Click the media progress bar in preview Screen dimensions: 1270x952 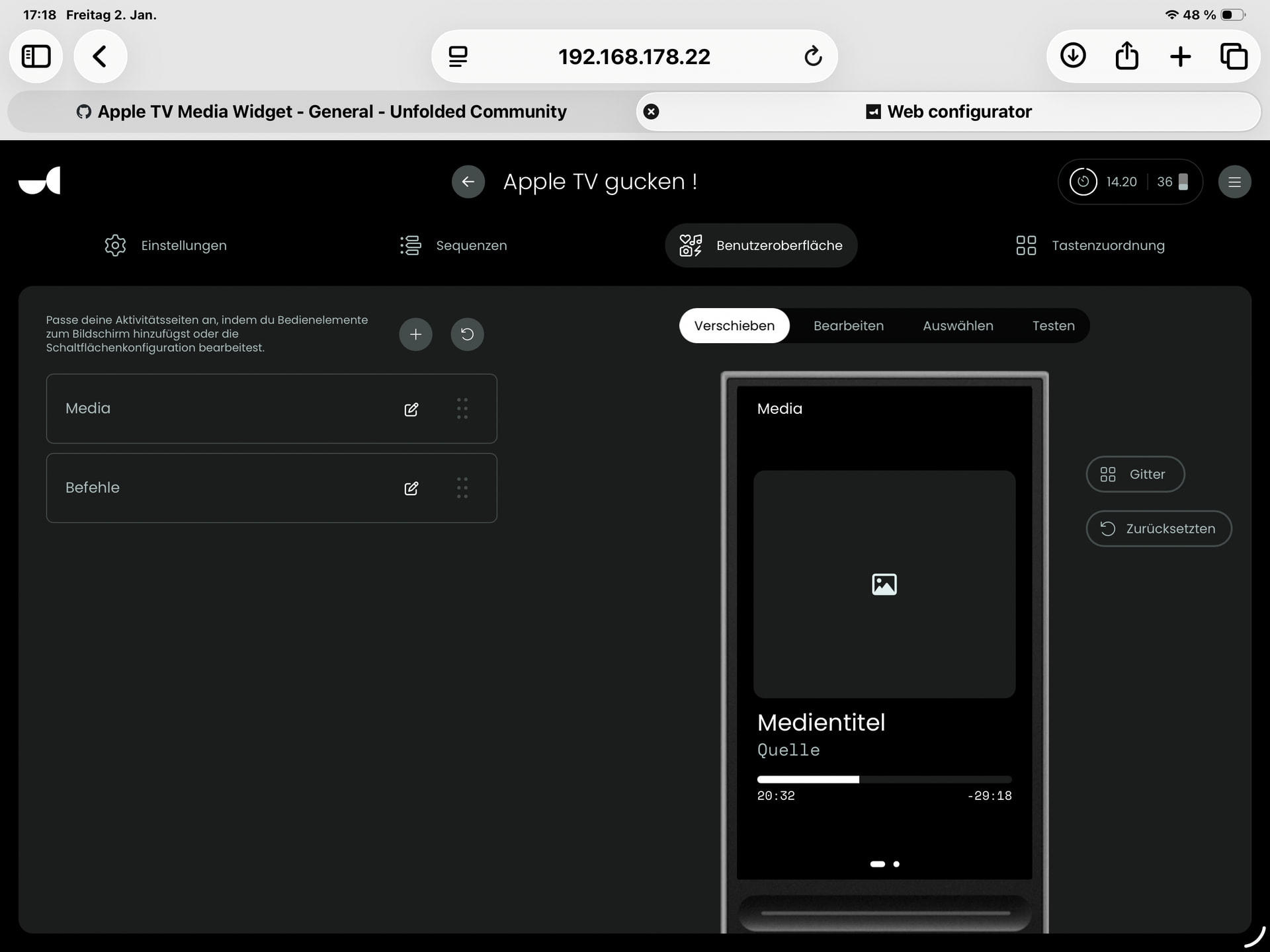click(884, 779)
